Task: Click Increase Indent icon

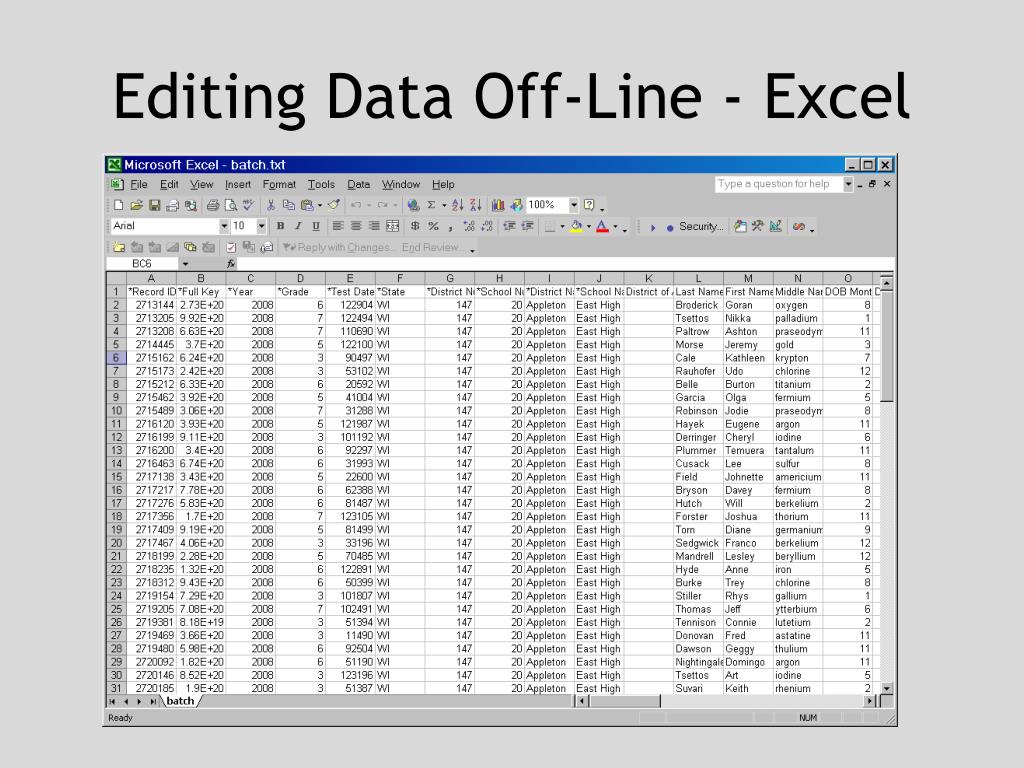Action: point(527,227)
